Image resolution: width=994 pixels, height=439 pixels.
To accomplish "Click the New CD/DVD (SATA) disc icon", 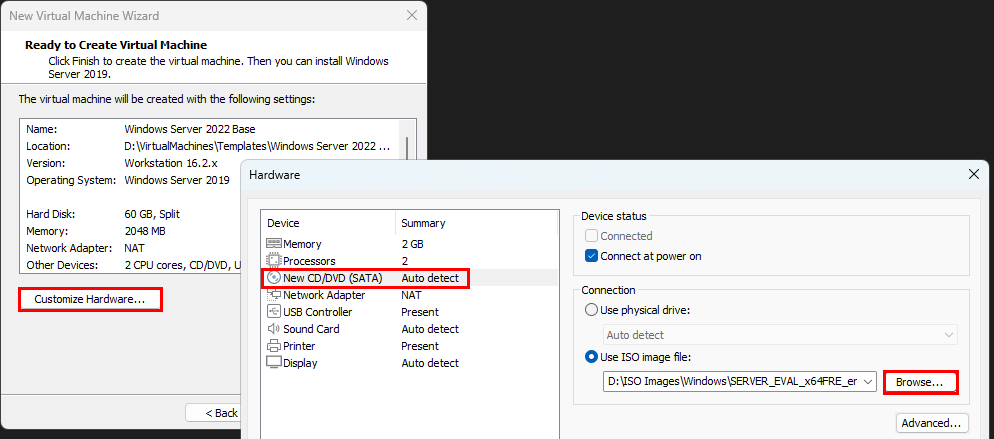I will (274, 278).
